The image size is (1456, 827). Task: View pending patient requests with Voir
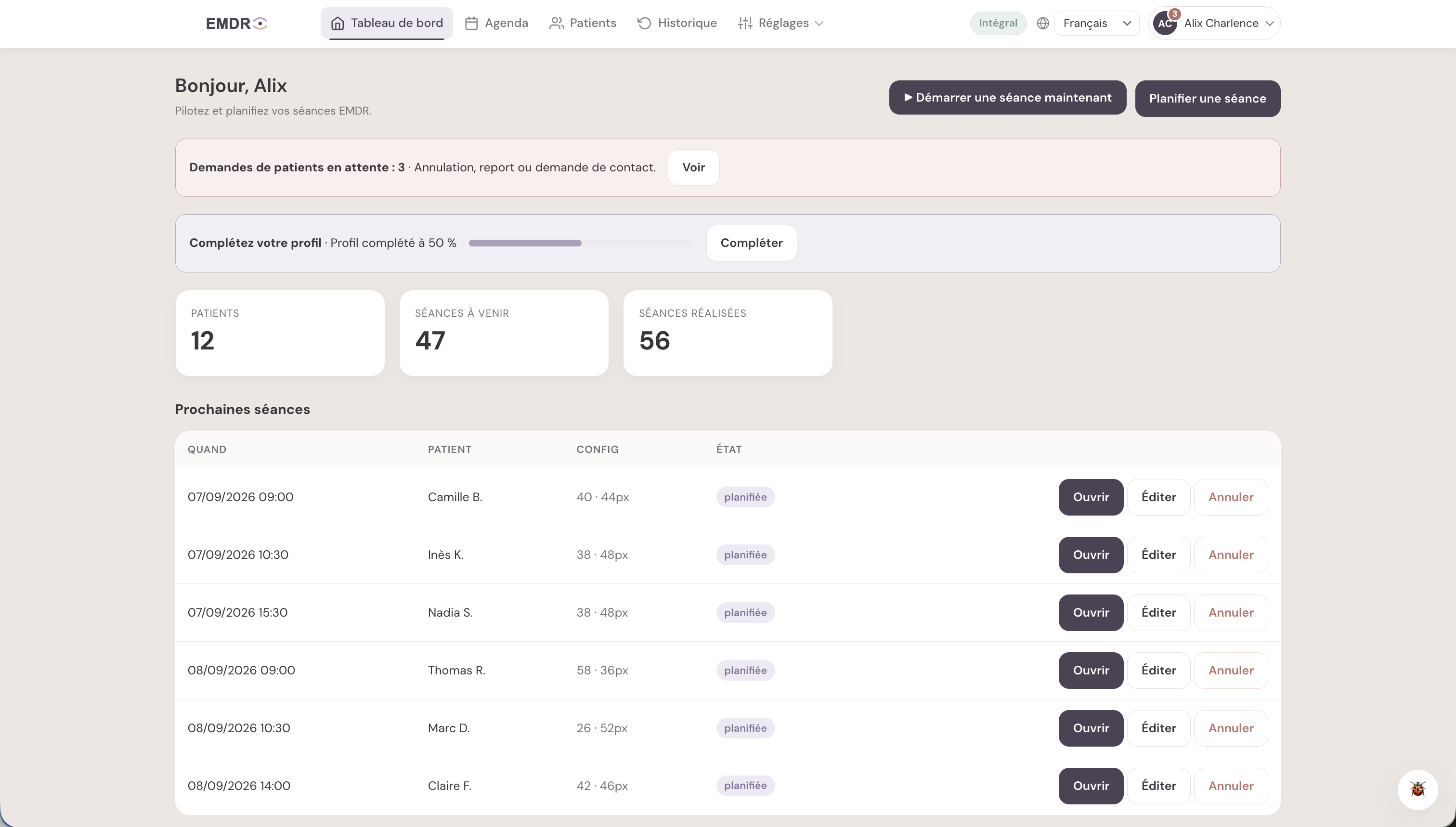(693, 168)
